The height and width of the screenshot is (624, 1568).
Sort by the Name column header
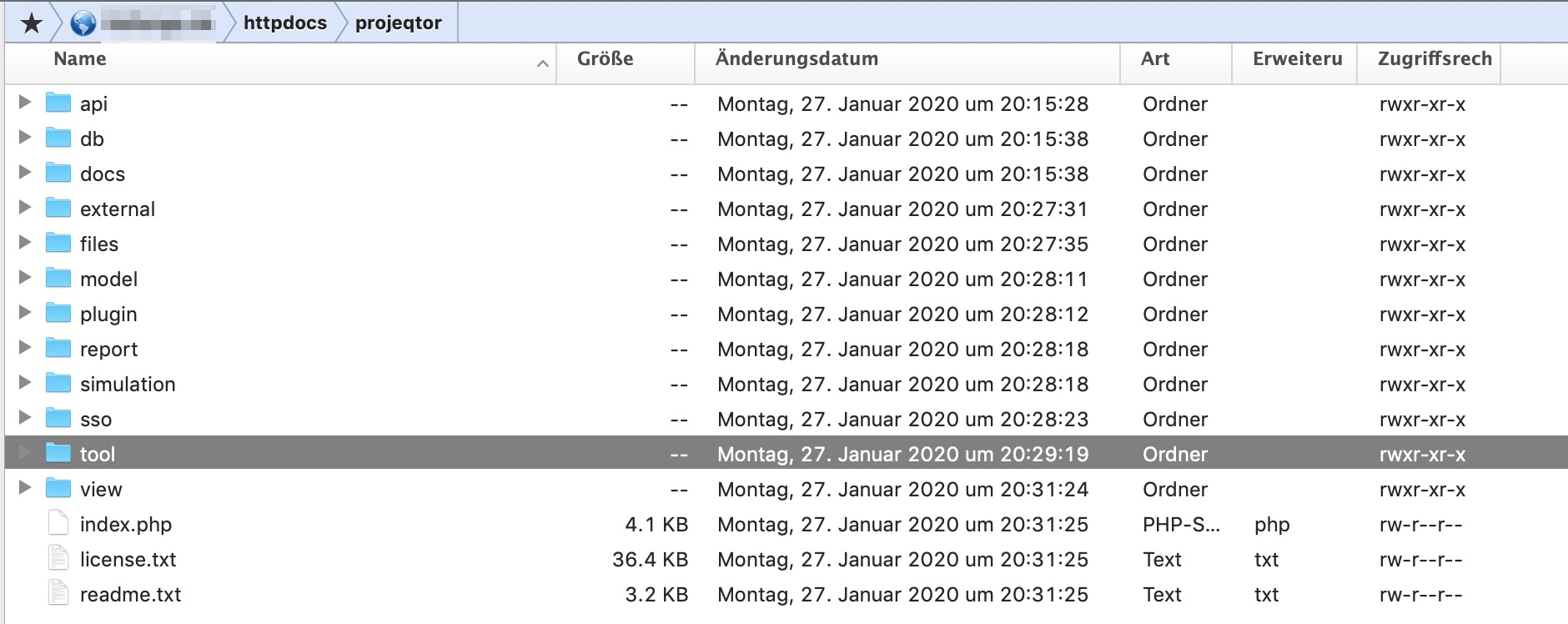point(80,59)
